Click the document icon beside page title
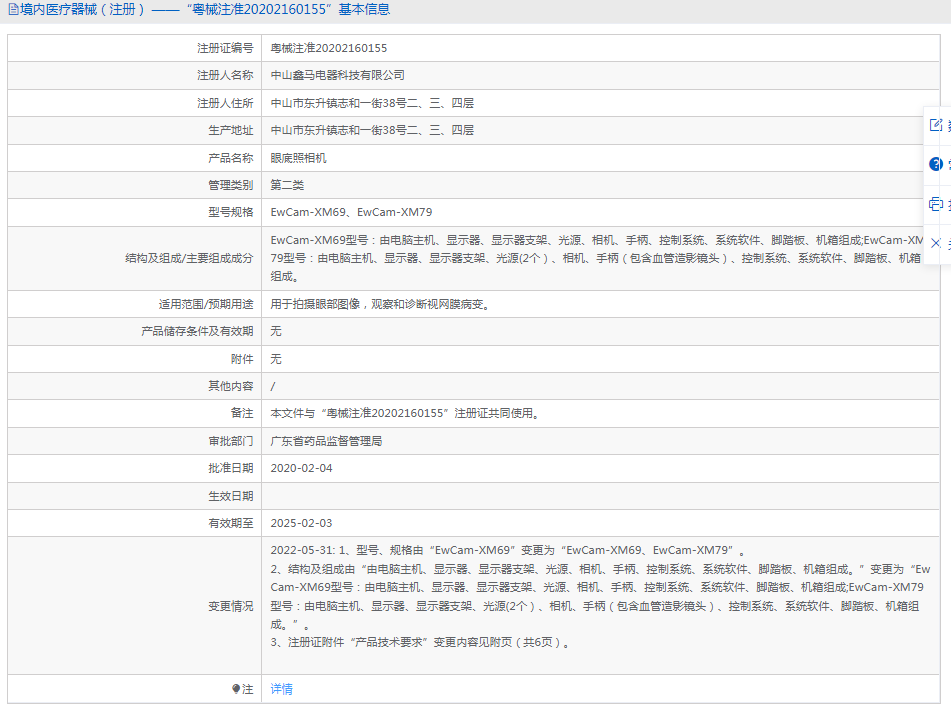This screenshot has height=714, width=951. [x=13, y=10]
